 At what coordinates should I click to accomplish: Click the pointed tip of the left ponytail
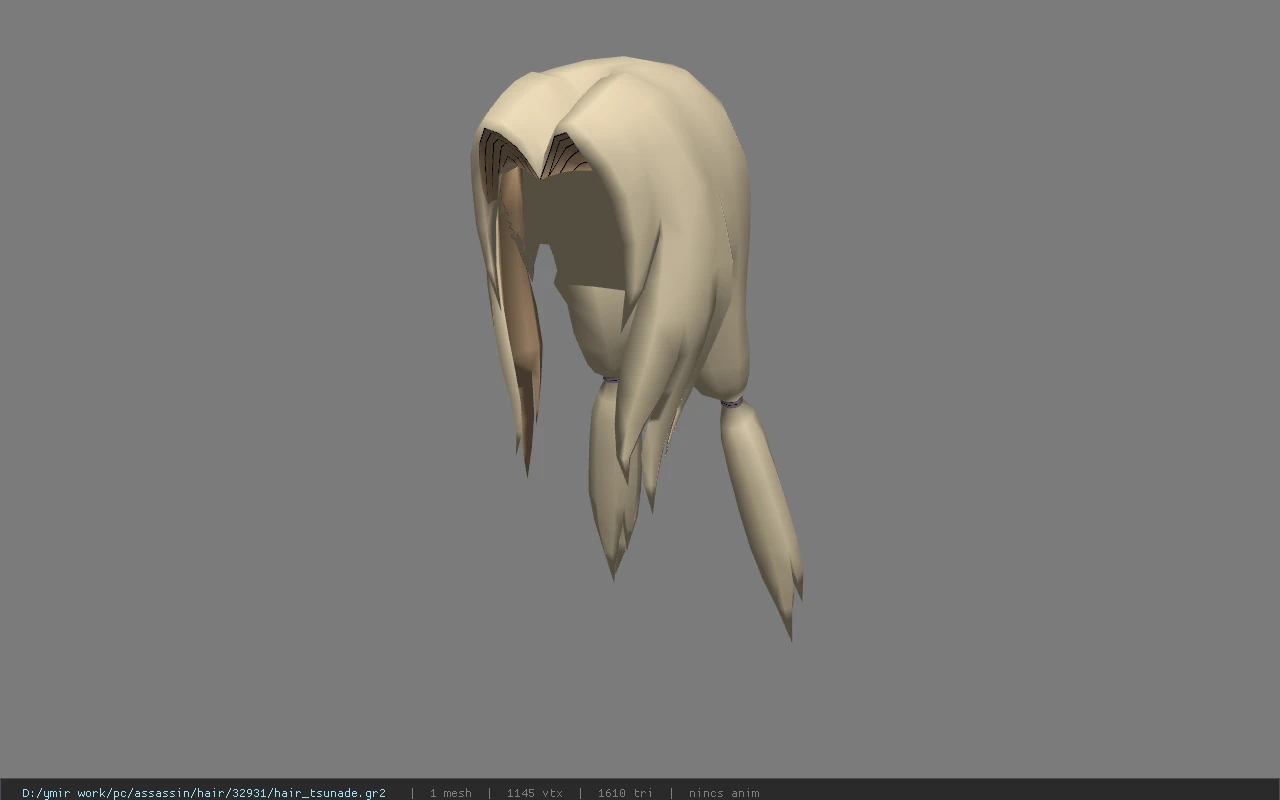click(613, 571)
